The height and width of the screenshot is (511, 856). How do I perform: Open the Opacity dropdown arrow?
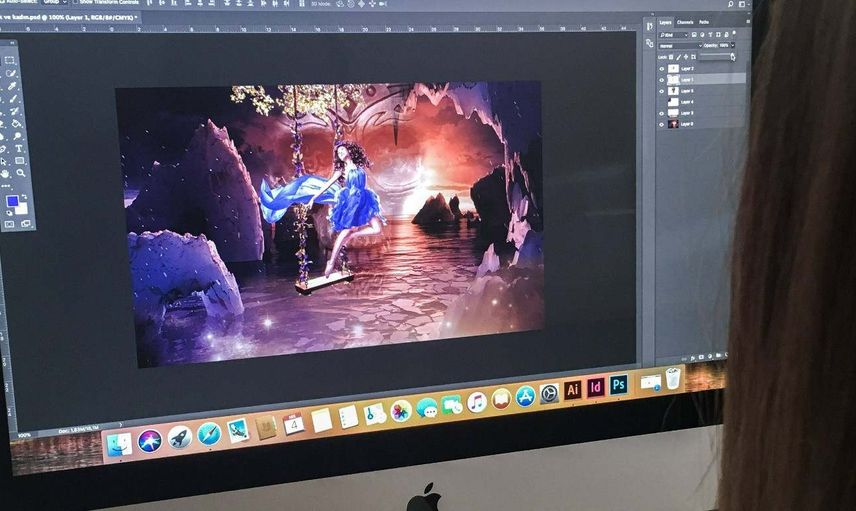pos(733,45)
